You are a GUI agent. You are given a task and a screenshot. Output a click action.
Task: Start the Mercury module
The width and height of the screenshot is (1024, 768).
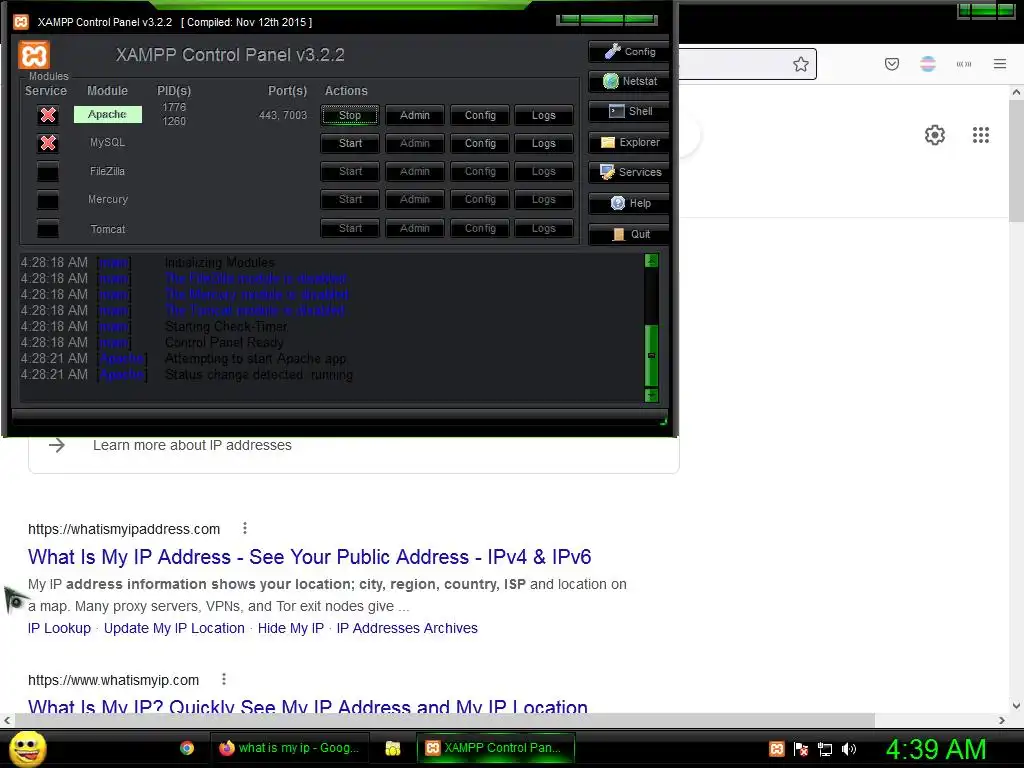[349, 199]
